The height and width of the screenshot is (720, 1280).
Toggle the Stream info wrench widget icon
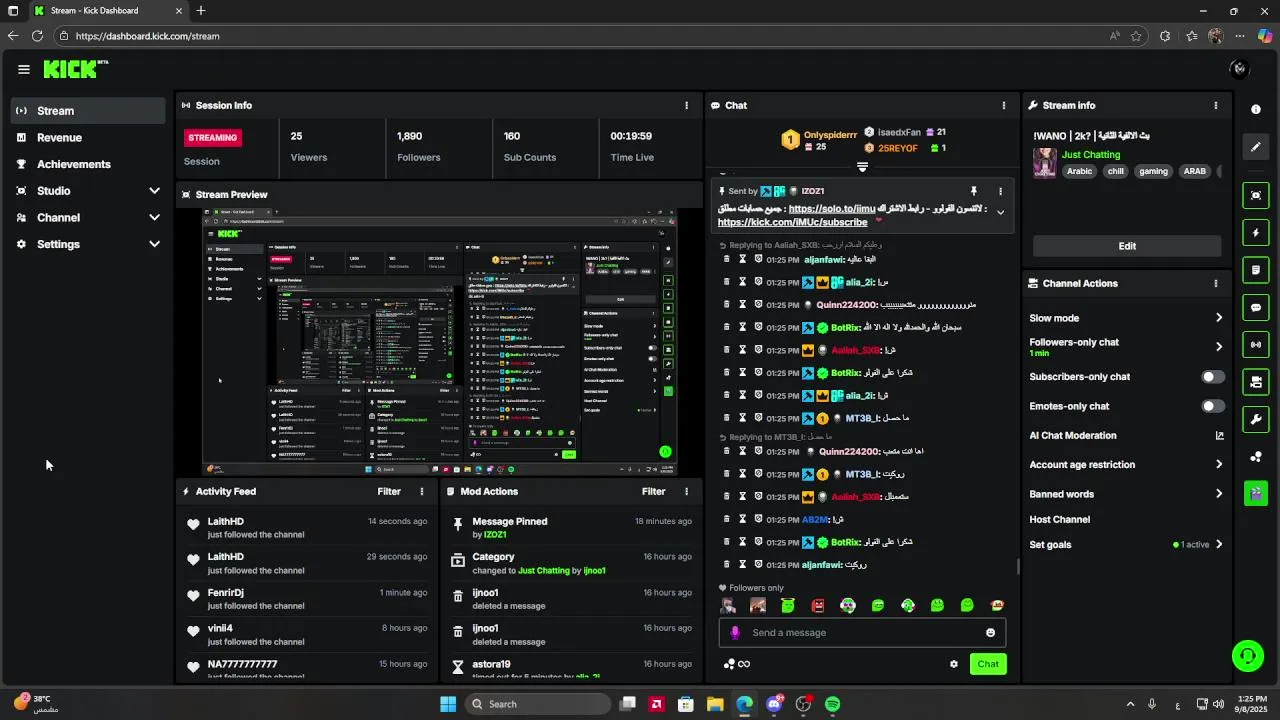(1256, 419)
